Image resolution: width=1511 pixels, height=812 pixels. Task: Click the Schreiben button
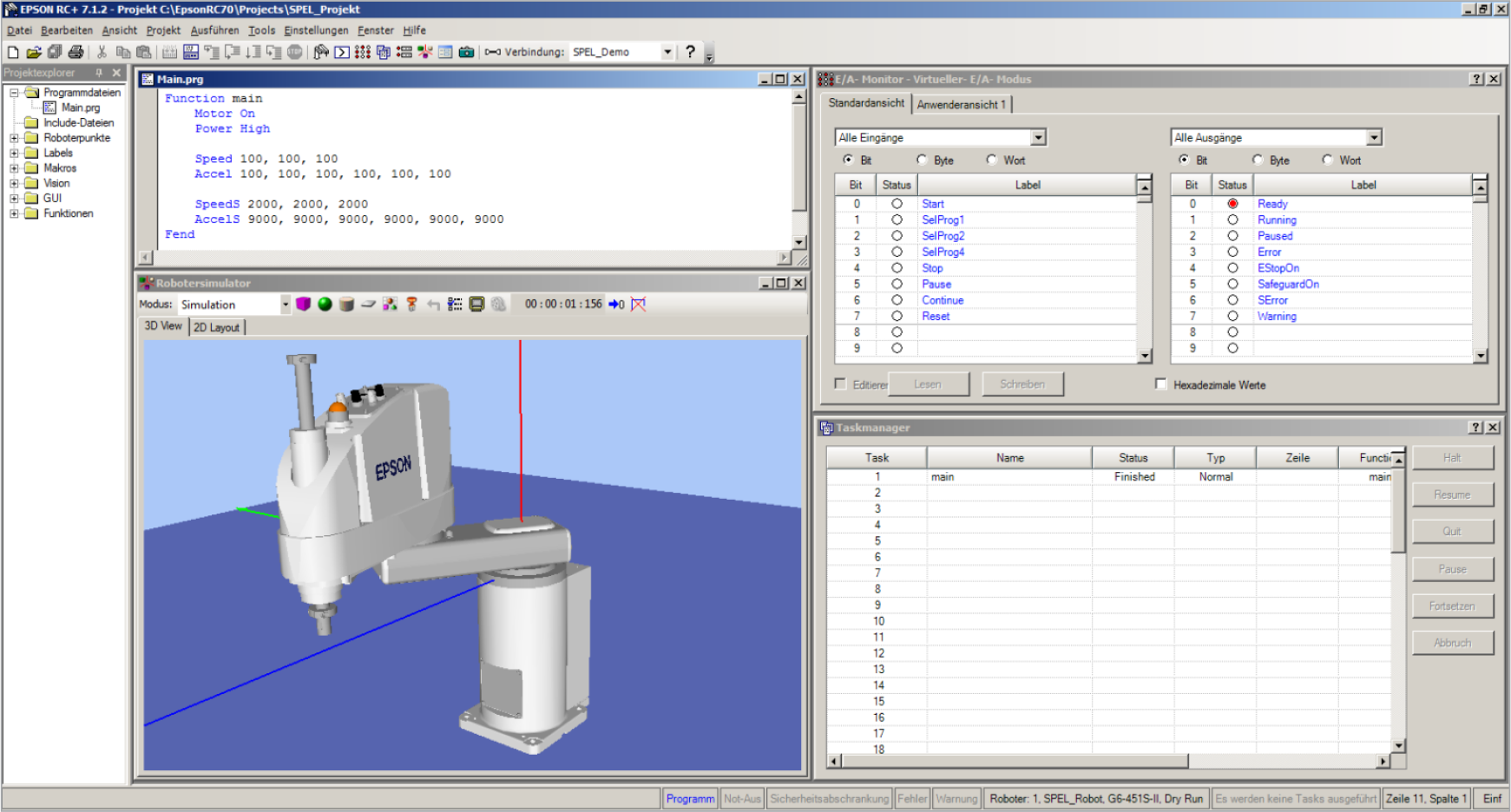1022,384
